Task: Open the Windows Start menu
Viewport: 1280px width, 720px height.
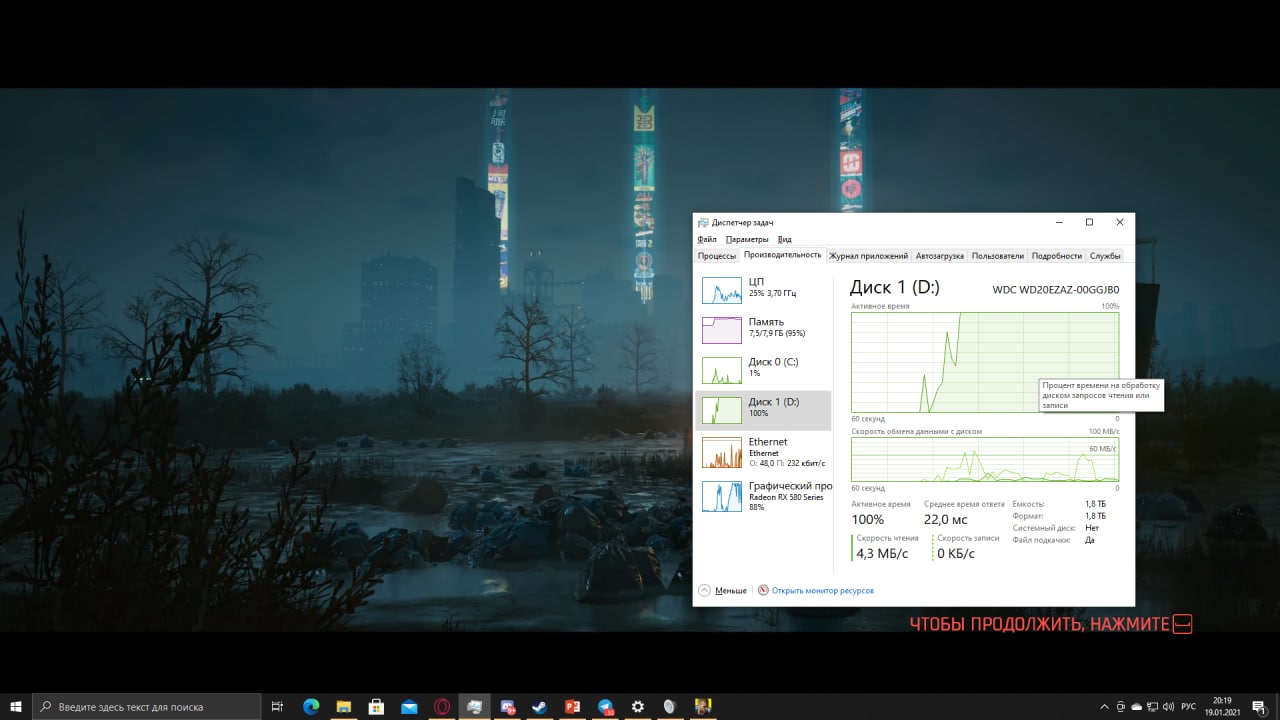Action: 16,706
